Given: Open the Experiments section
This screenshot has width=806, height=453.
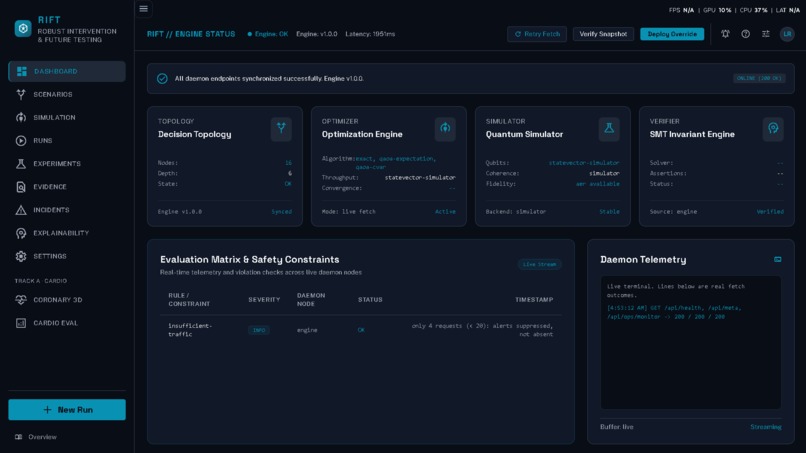Looking at the screenshot, I should [67, 164].
